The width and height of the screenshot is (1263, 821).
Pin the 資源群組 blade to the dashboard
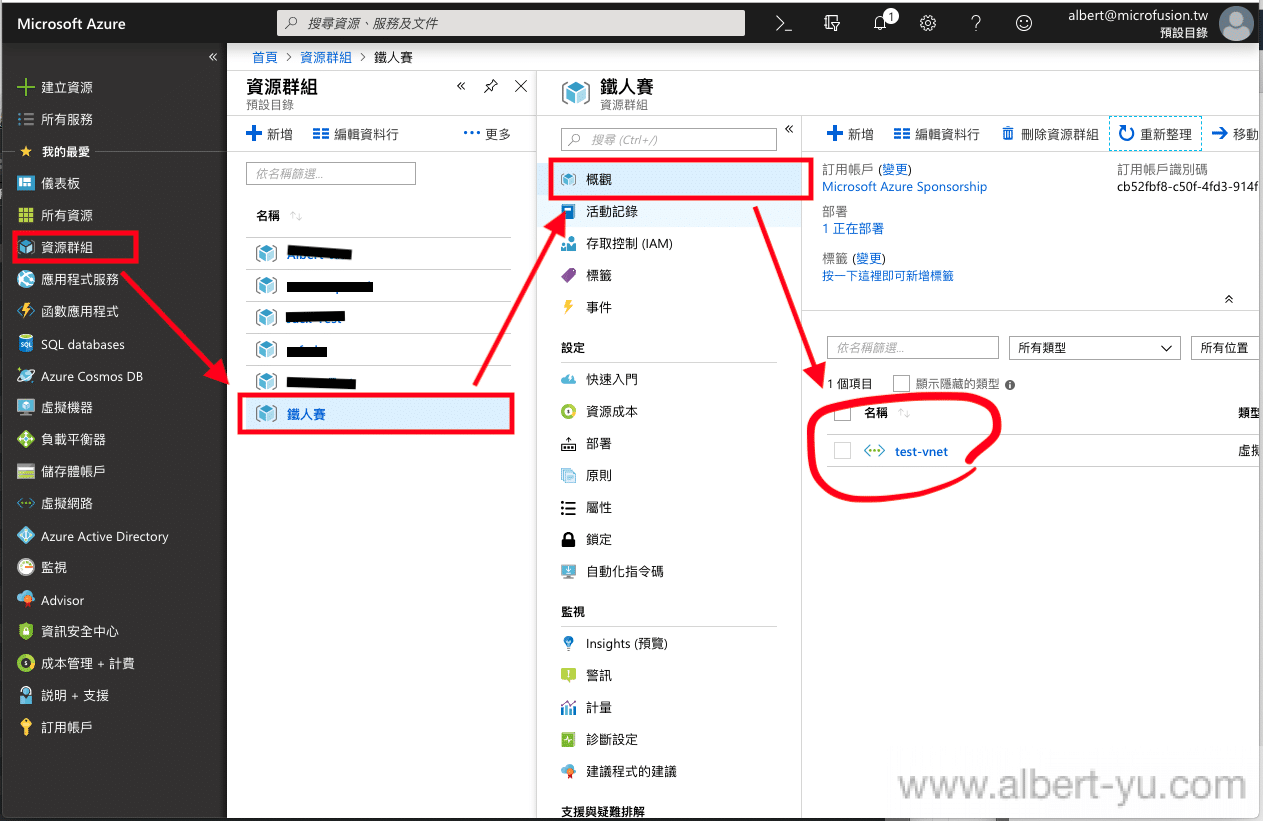click(491, 86)
